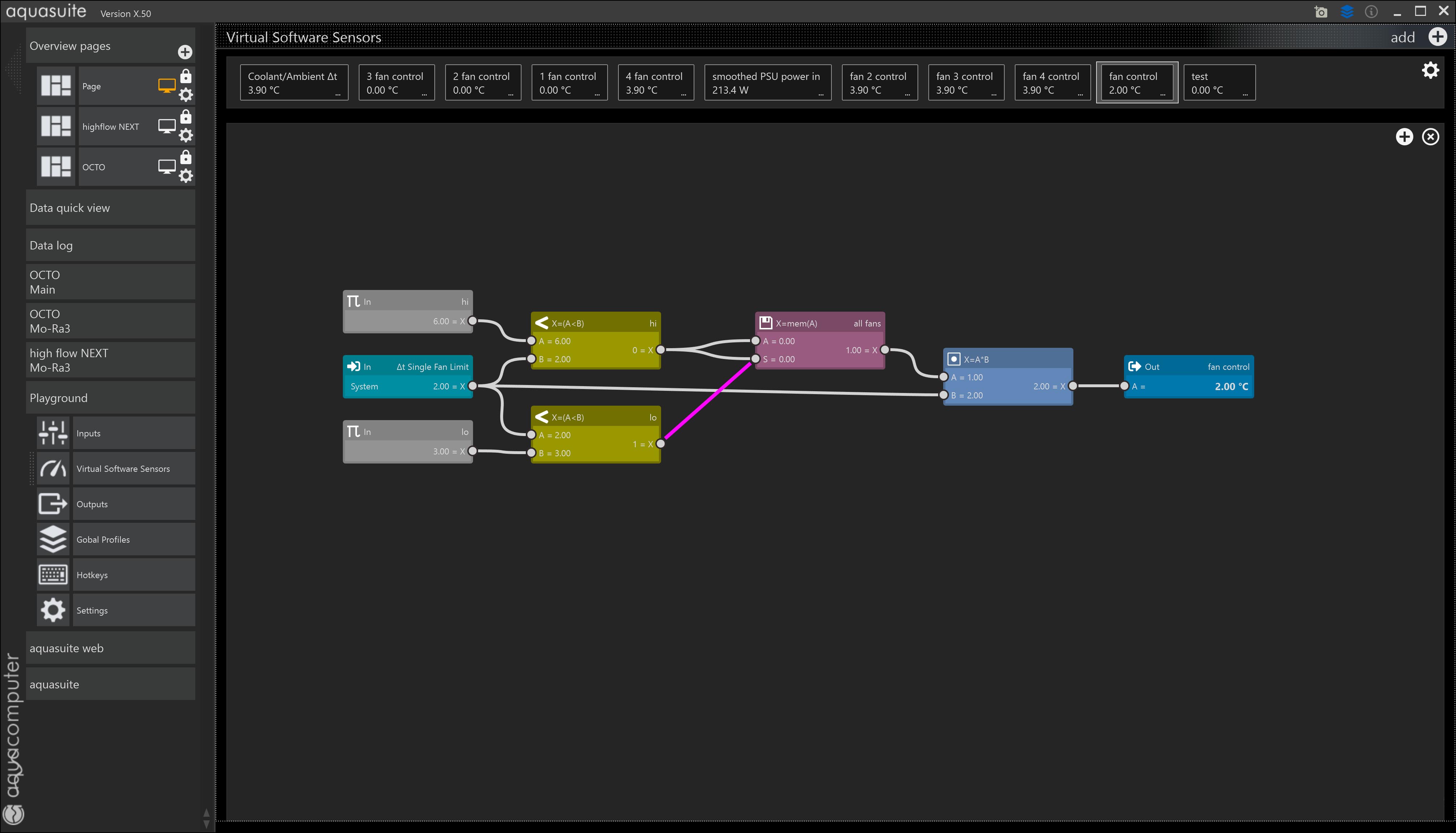
Task: Close the editor canvas with X circle icon
Action: click(x=1430, y=137)
